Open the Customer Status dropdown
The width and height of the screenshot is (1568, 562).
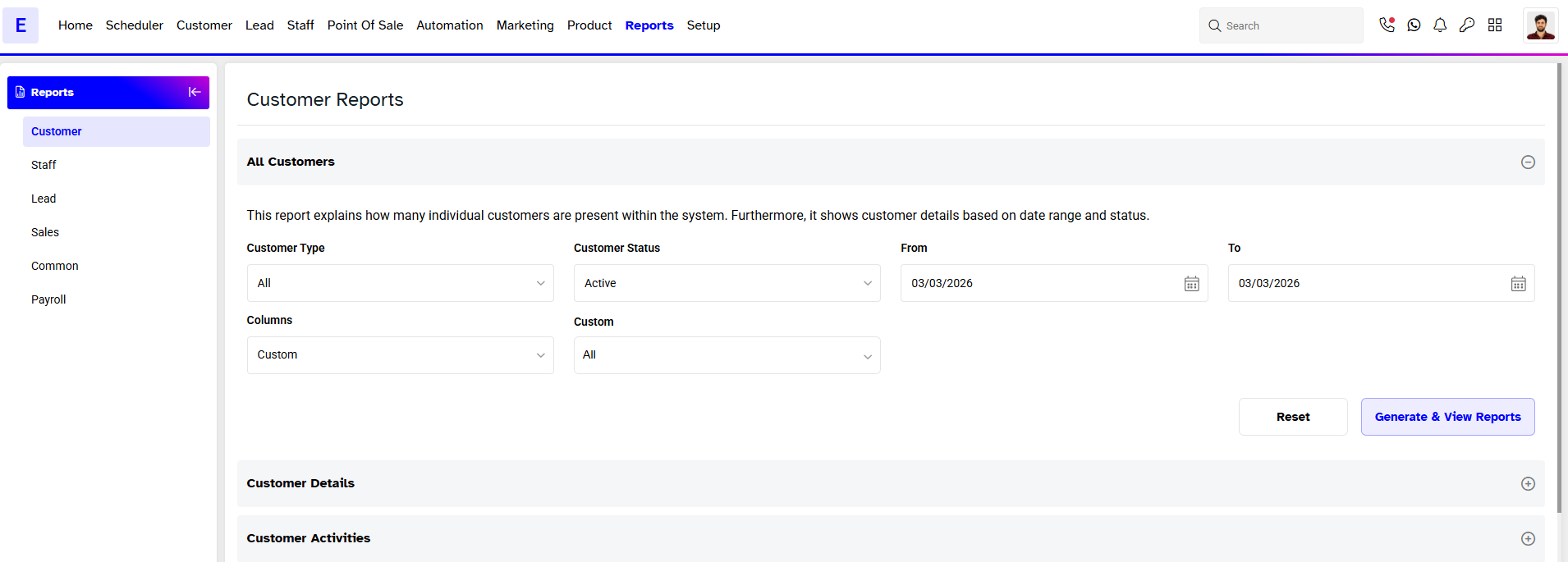[727, 283]
